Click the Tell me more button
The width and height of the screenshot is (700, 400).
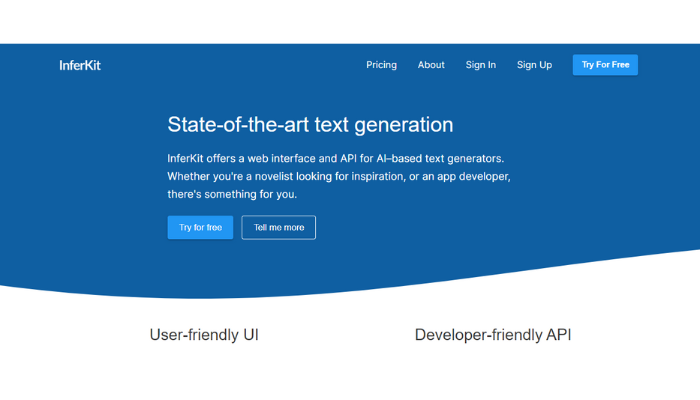[279, 227]
